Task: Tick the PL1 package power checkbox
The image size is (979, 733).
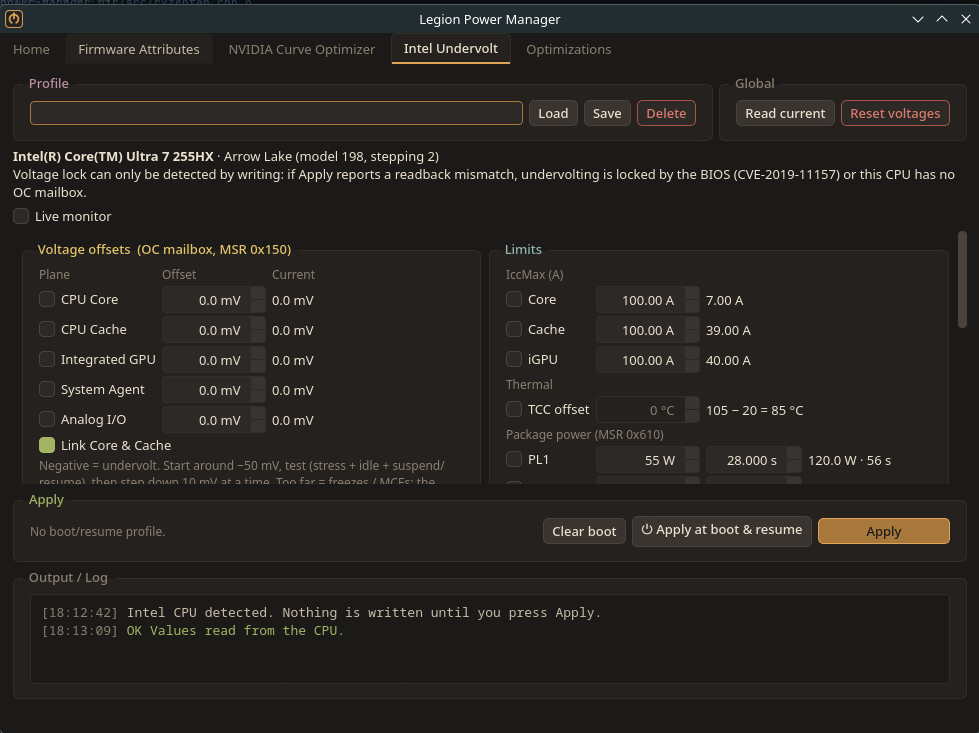Action: (x=514, y=459)
